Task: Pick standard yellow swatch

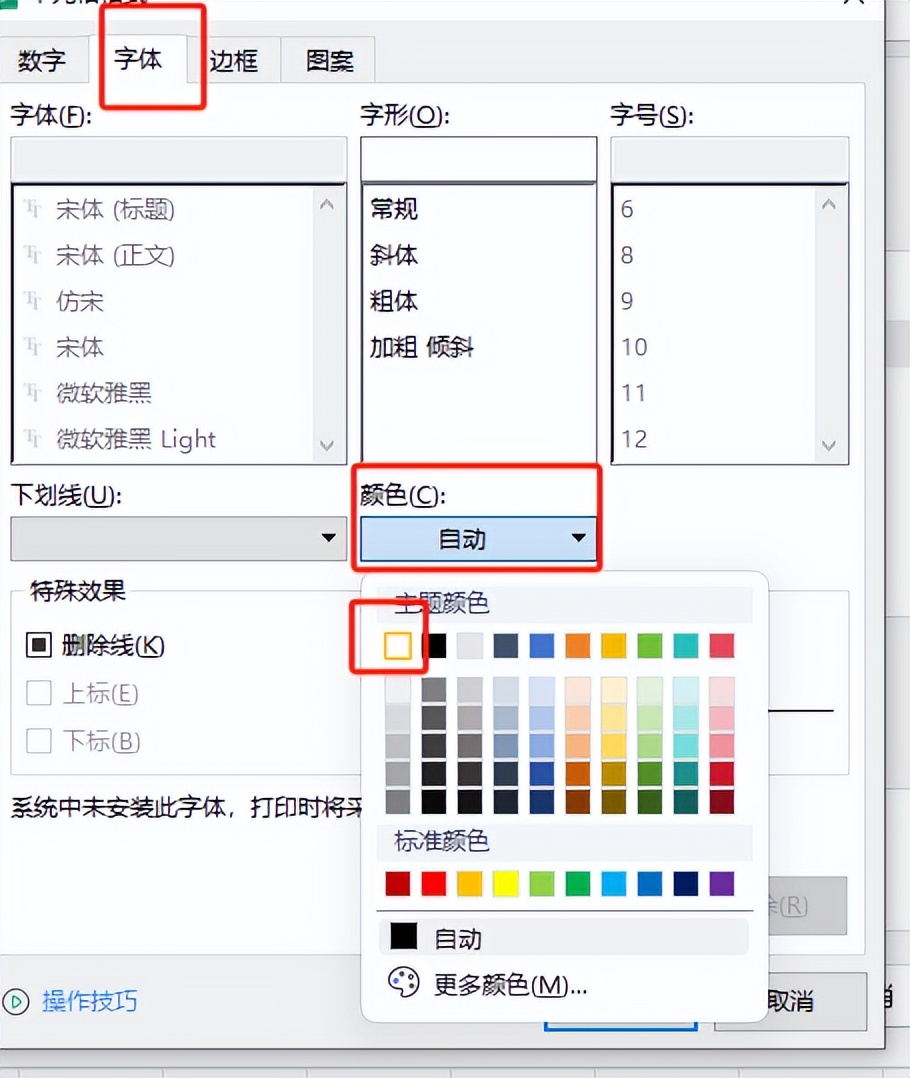Action: pos(506,884)
